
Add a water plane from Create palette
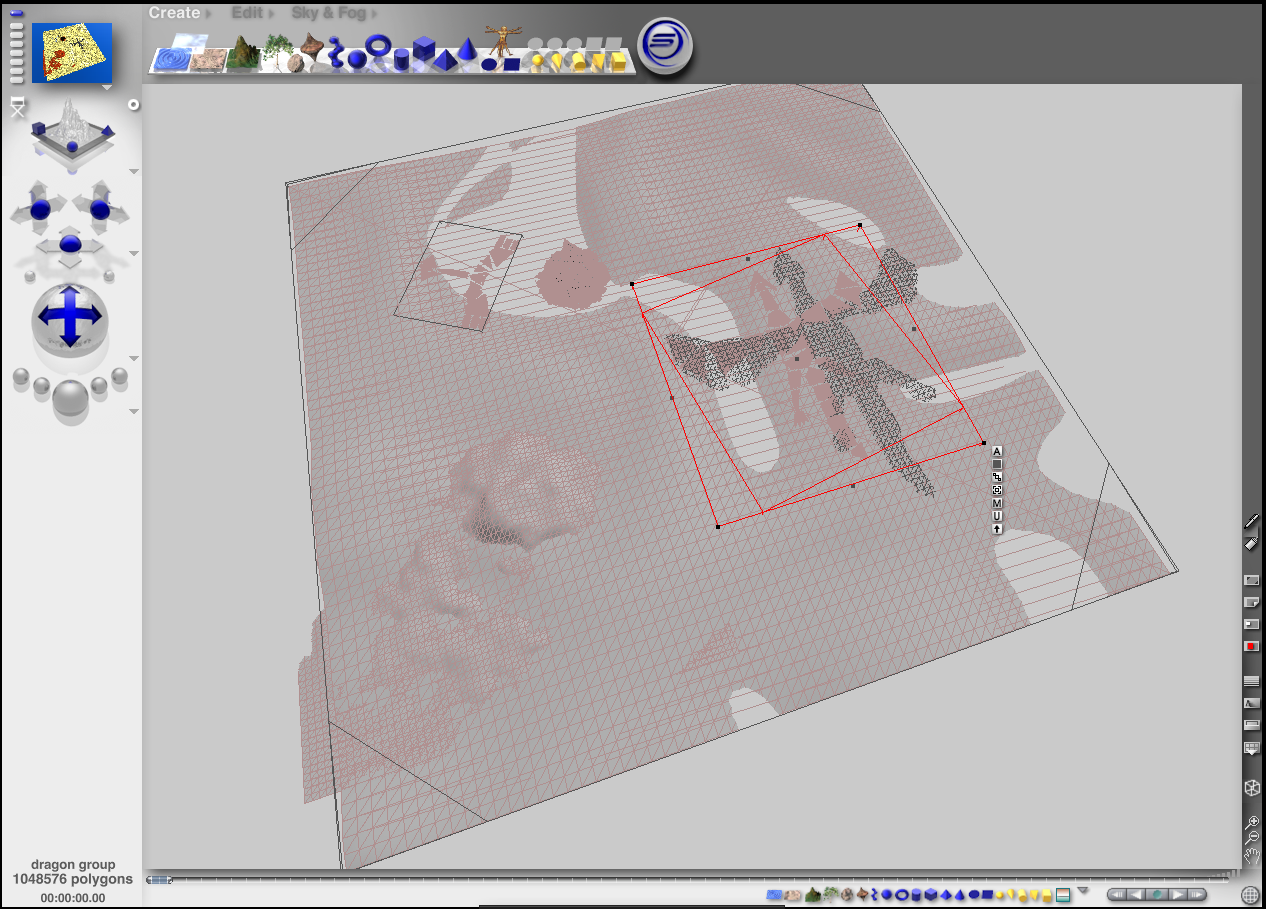pos(177,58)
